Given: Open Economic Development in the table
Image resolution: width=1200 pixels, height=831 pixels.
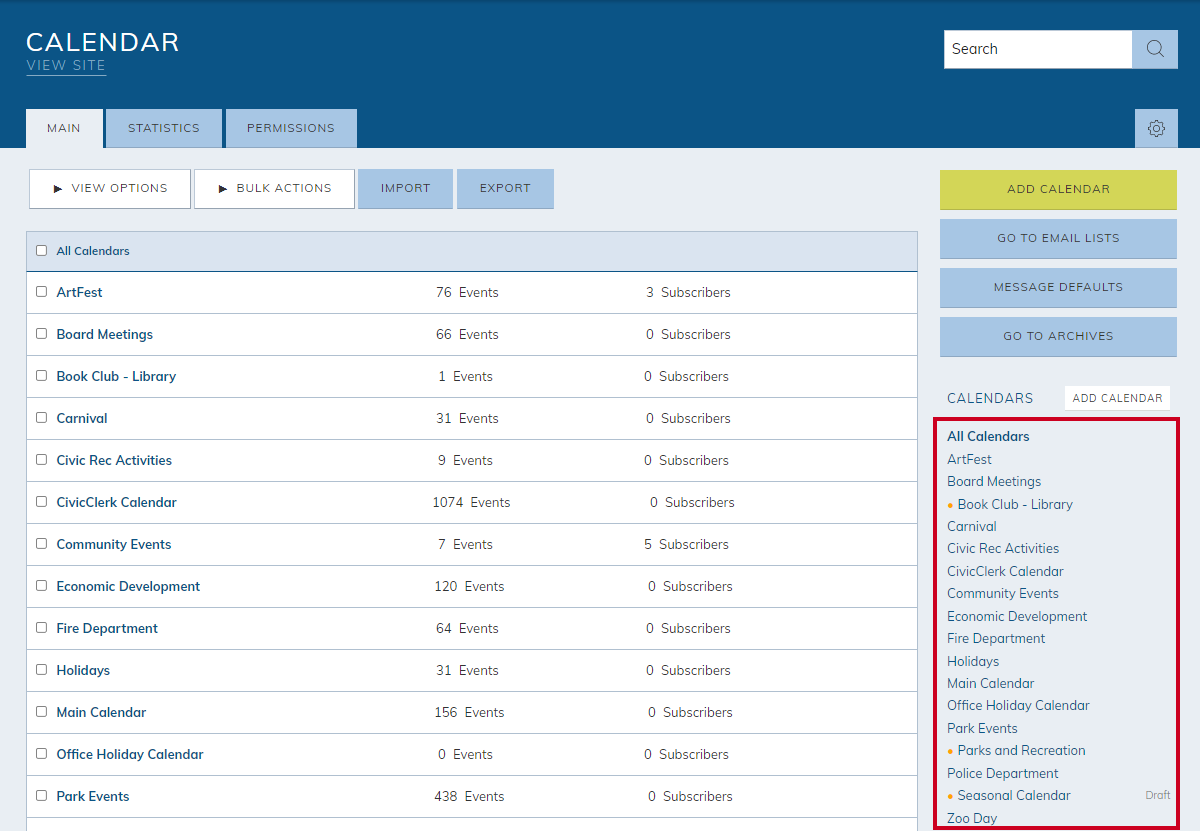Looking at the screenshot, I should [128, 586].
